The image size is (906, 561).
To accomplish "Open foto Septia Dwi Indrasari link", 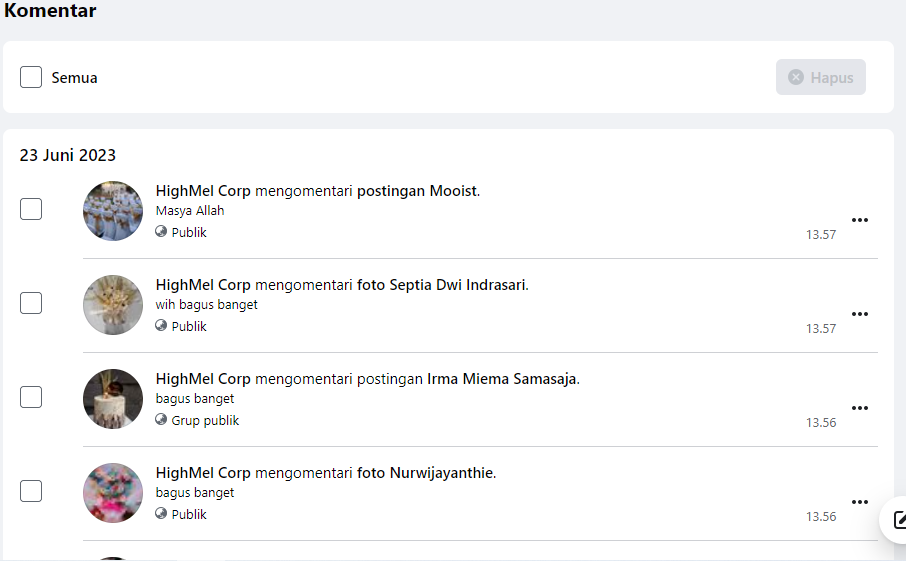I will tap(443, 285).
